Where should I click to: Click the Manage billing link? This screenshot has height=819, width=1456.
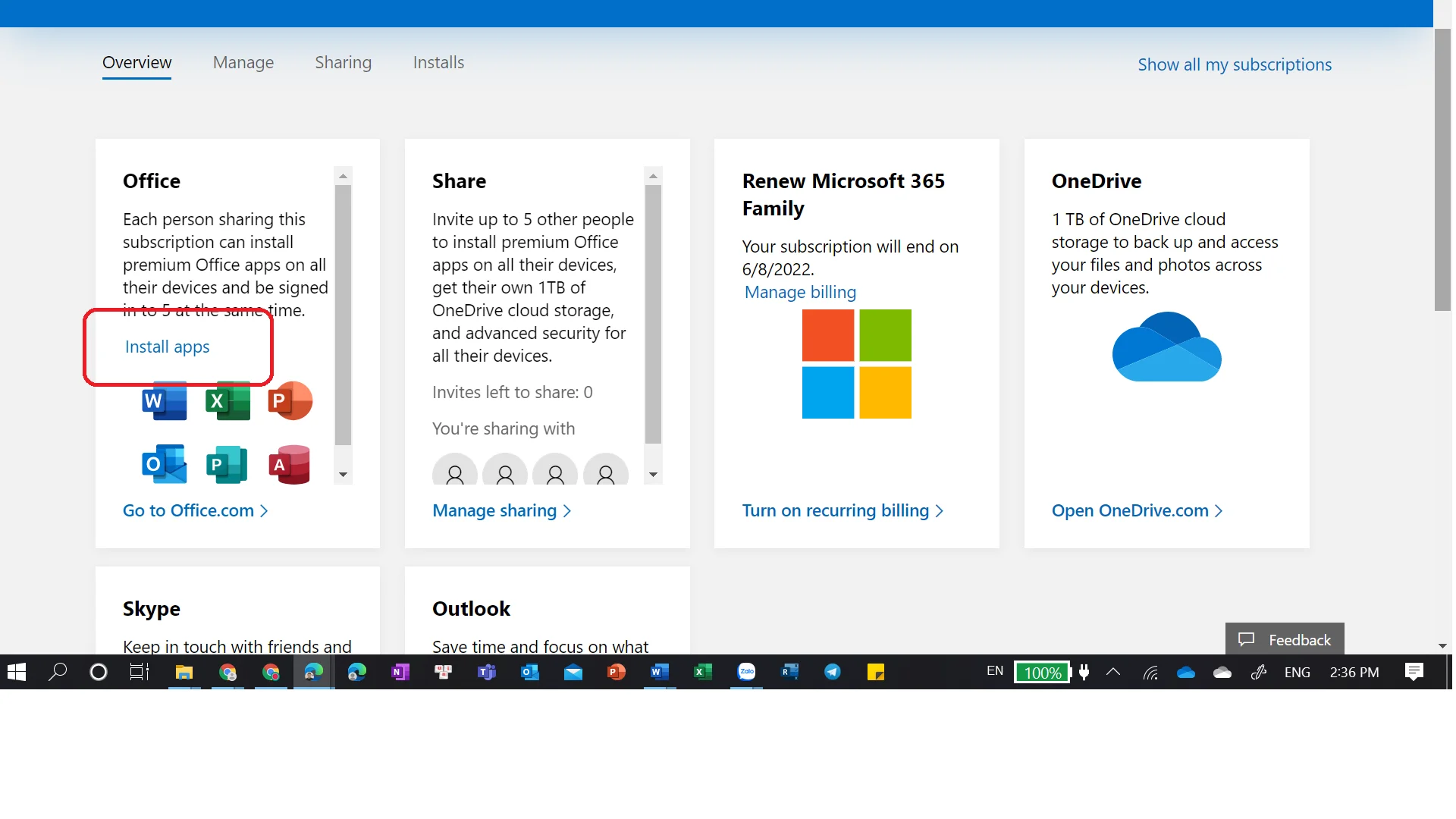pos(800,293)
